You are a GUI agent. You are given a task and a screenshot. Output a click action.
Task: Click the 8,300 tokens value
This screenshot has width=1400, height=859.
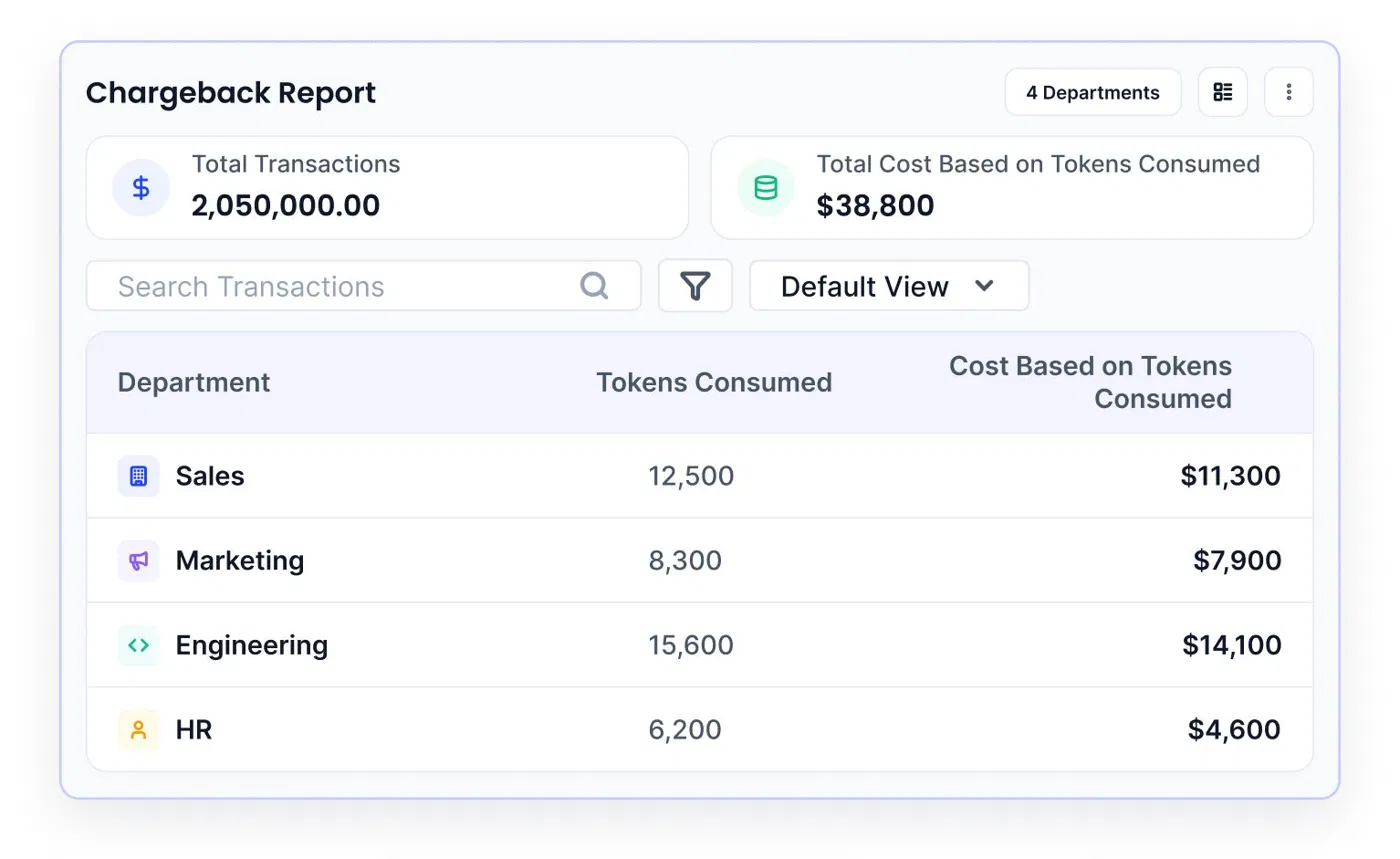tap(685, 561)
